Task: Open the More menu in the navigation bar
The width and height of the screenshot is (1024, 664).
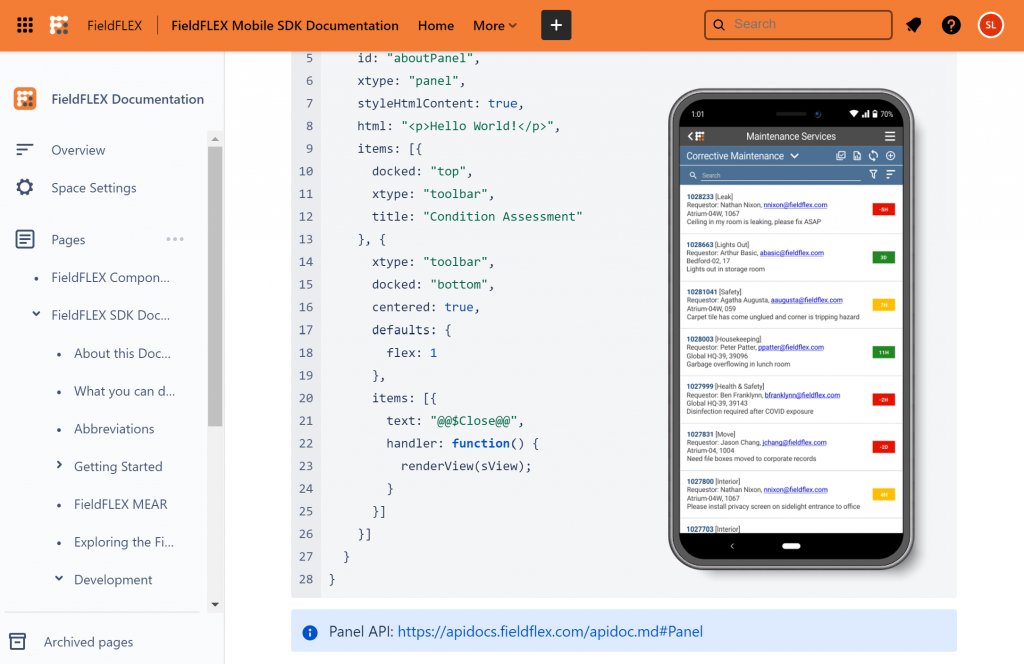Action: pyautogui.click(x=494, y=25)
